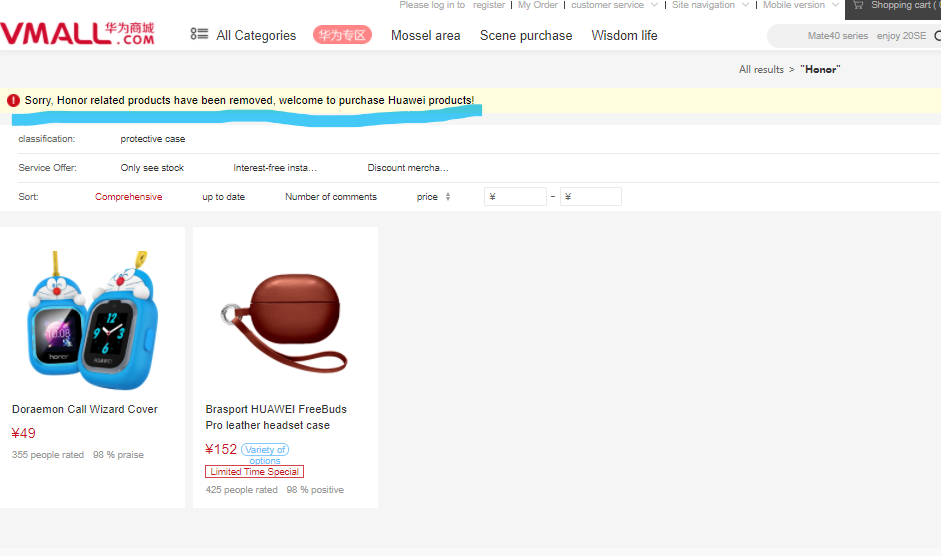The height and width of the screenshot is (556, 941).
Task: Click the search magnifier icon
Action: click(x=937, y=36)
